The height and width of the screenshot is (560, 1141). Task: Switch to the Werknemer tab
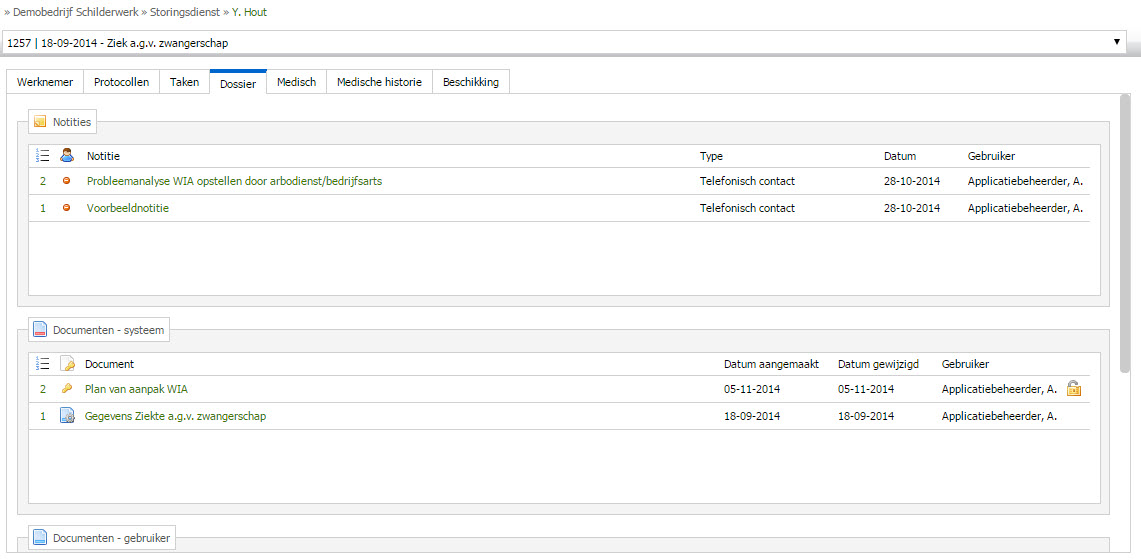(x=45, y=82)
